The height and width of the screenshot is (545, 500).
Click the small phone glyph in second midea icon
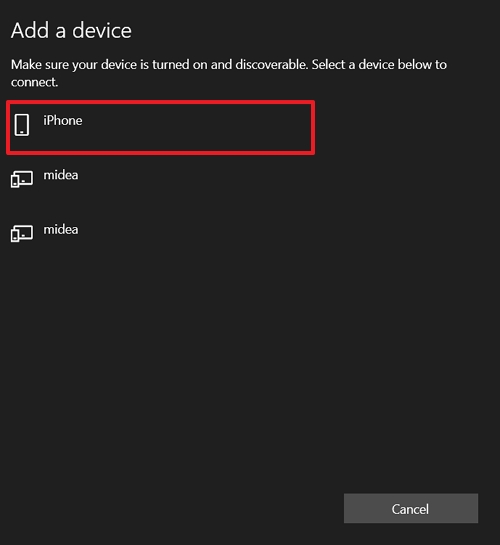[15, 236]
